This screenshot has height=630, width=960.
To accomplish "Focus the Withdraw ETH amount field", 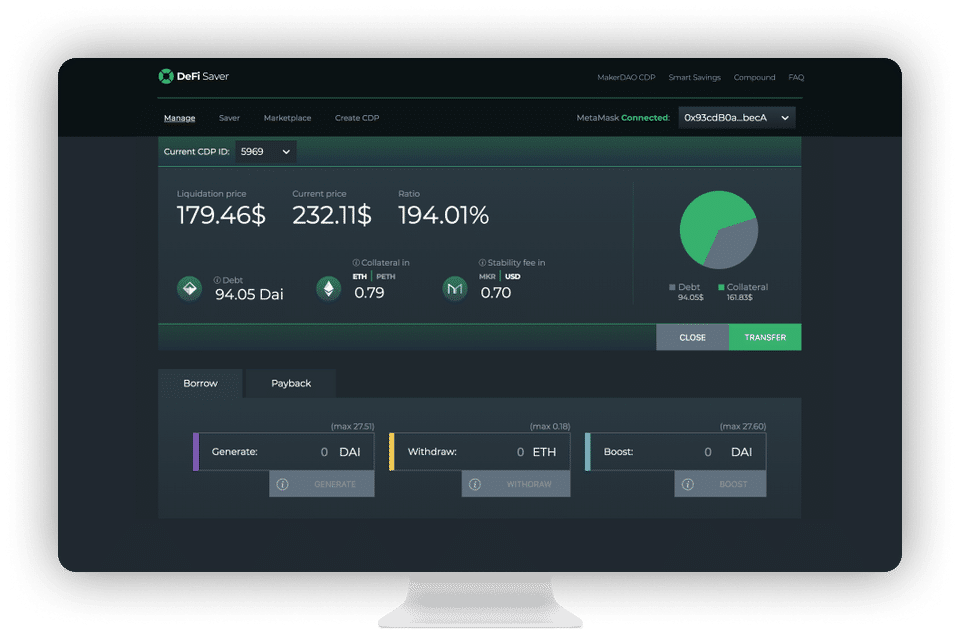I will [482, 452].
